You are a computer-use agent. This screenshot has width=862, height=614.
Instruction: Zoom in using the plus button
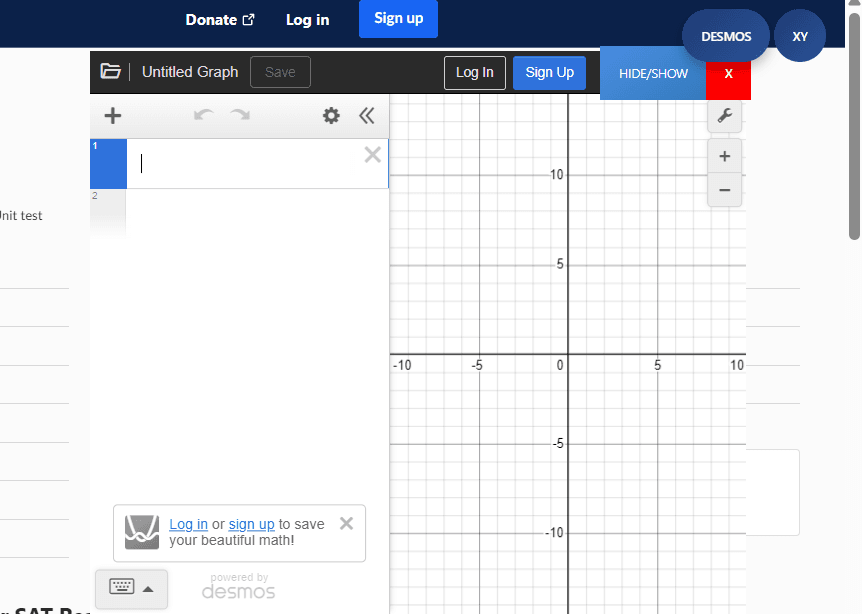[724, 156]
